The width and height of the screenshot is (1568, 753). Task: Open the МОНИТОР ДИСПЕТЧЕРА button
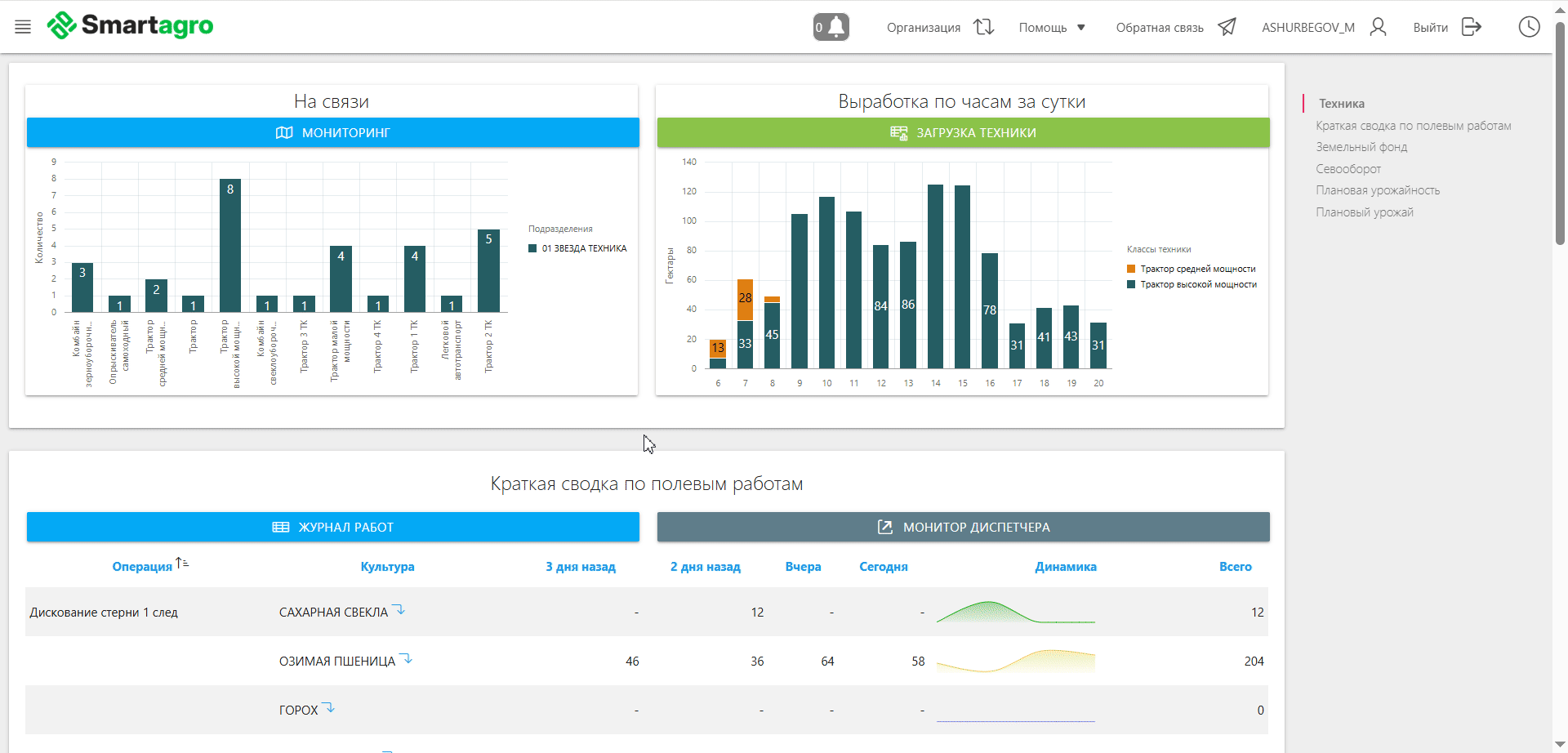click(x=963, y=527)
